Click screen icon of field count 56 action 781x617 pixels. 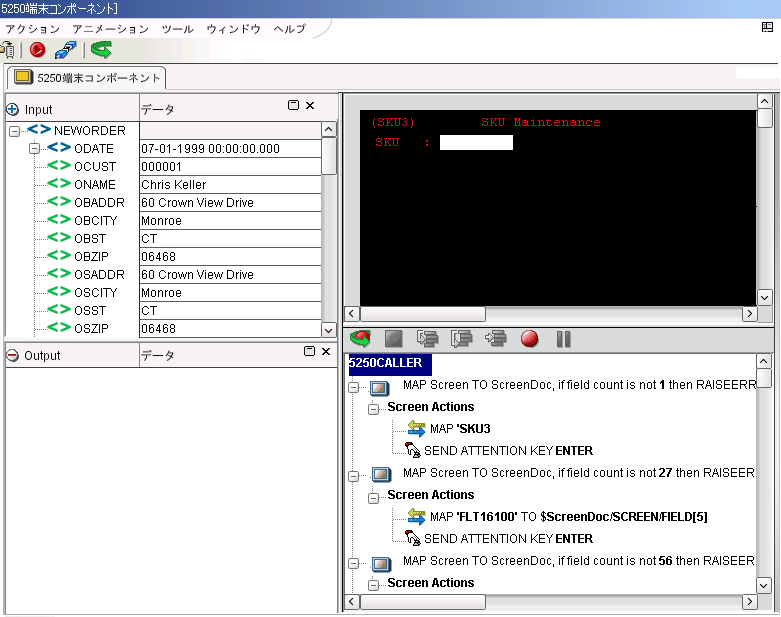(381, 563)
